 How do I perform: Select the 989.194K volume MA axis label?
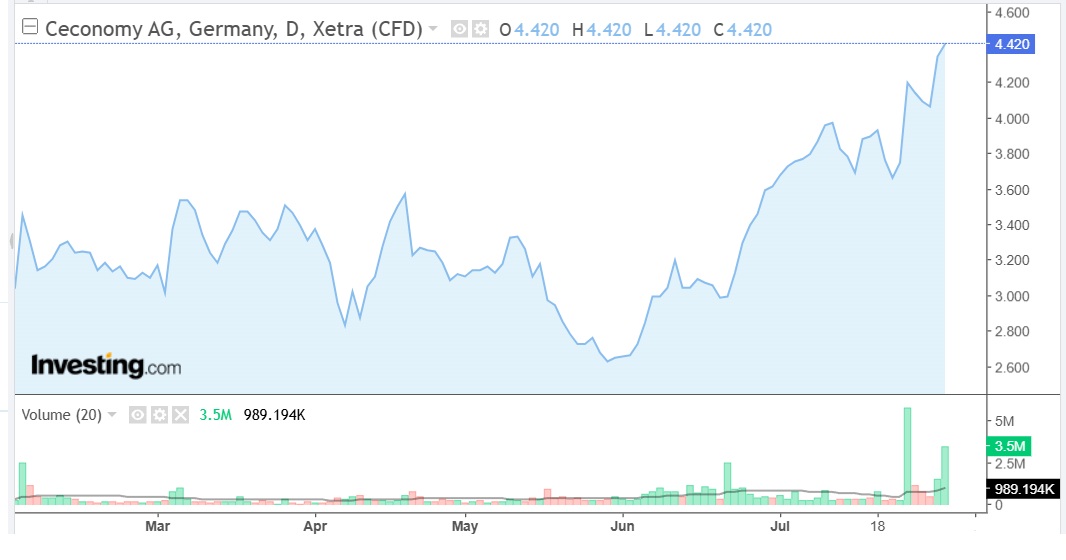point(1023,489)
